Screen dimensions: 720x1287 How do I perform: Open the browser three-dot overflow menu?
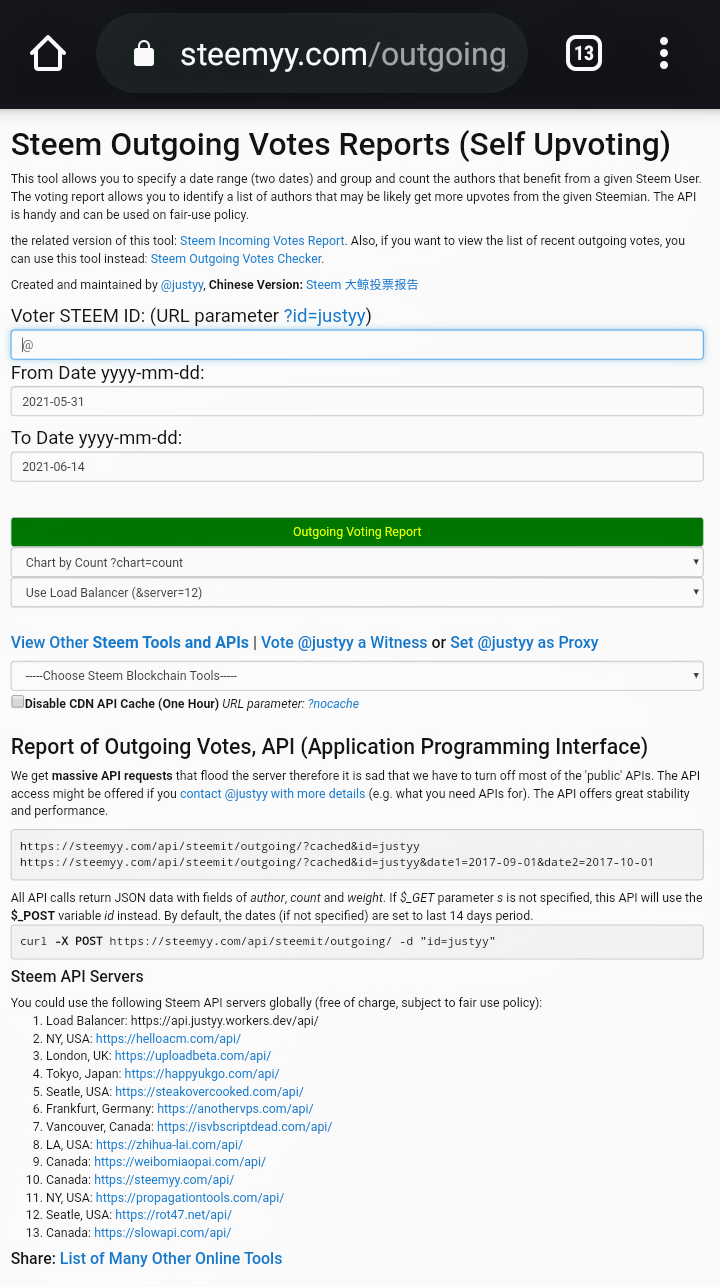tap(664, 53)
